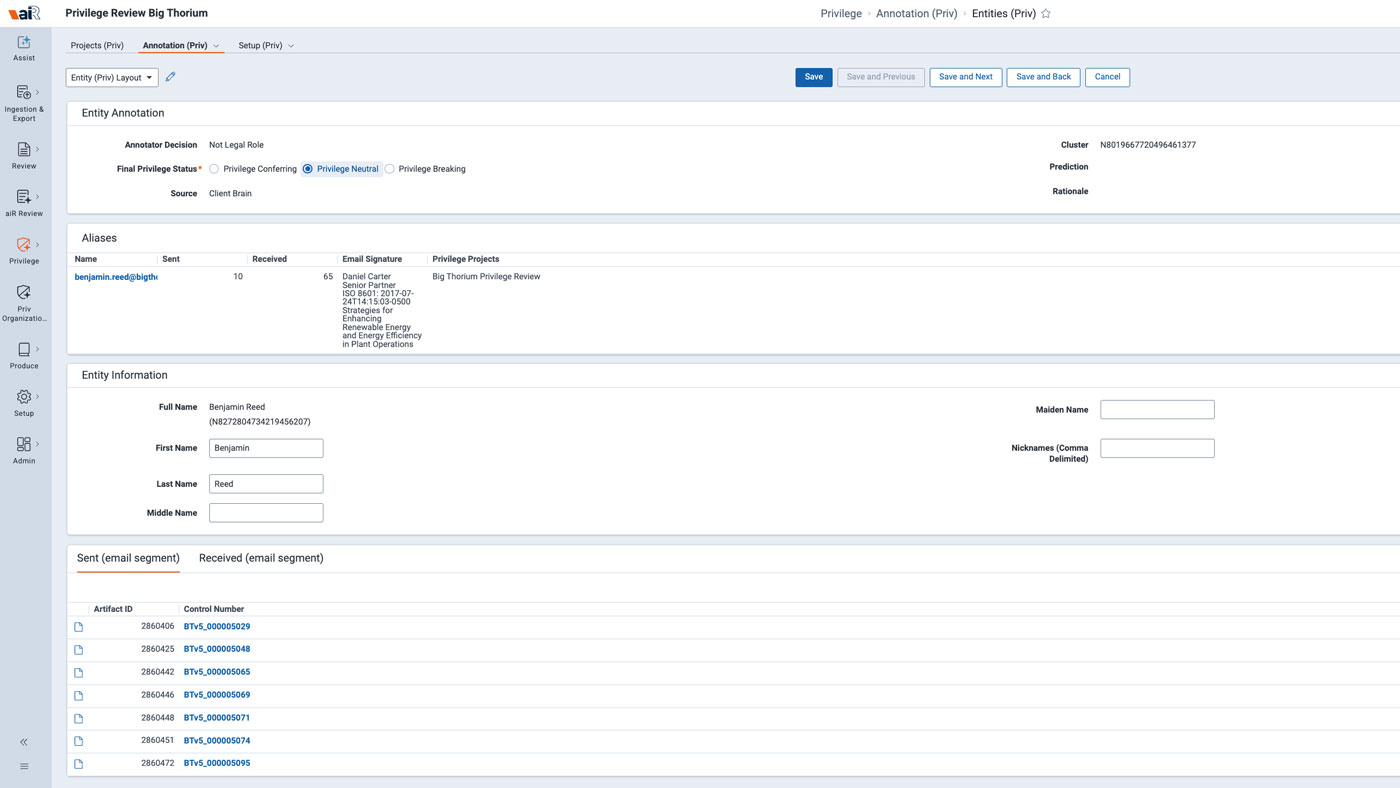Switch to Received (email segment) tab

click(261, 558)
